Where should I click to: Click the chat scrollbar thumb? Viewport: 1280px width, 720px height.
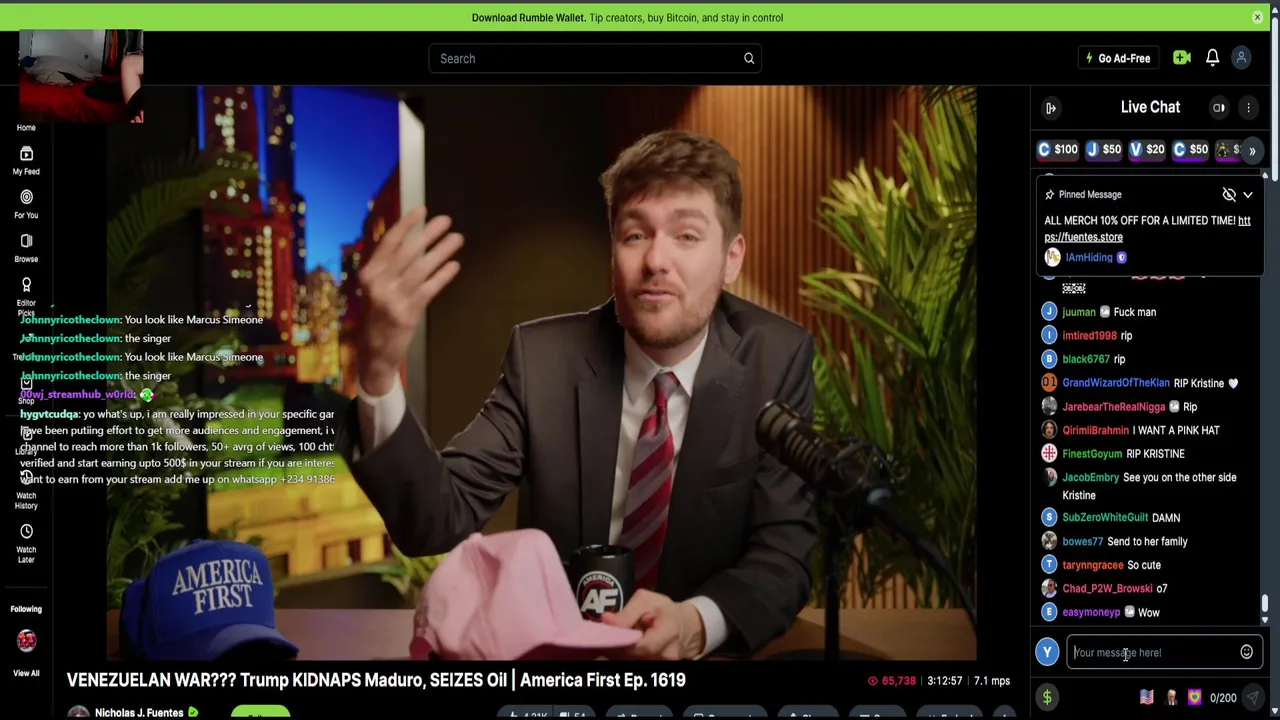pos(1265,603)
